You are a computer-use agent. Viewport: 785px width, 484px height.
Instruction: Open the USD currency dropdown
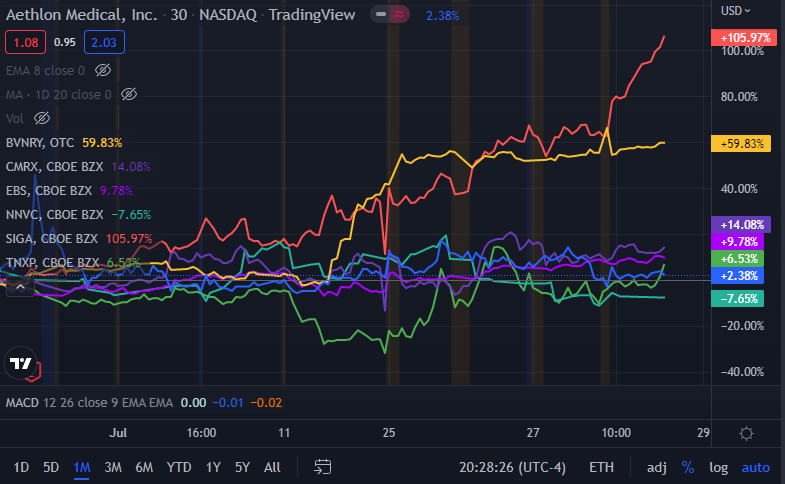(x=735, y=11)
